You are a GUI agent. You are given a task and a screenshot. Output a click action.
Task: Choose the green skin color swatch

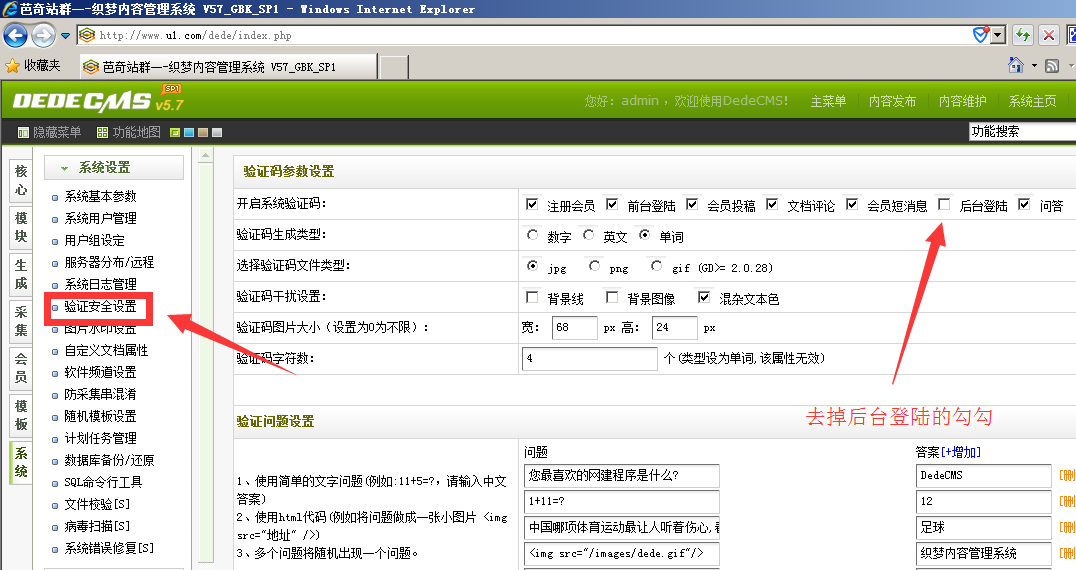click(x=175, y=132)
